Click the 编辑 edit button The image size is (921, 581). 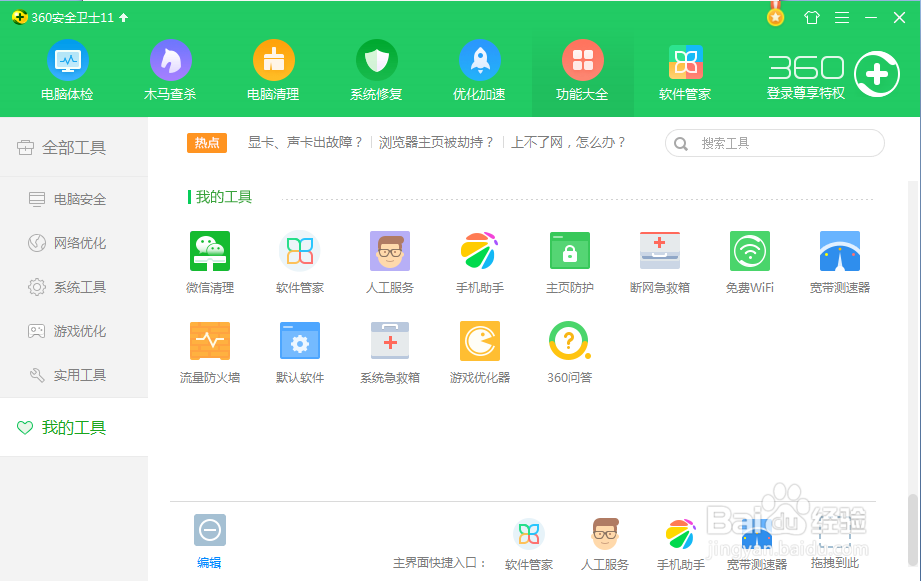[209, 541]
